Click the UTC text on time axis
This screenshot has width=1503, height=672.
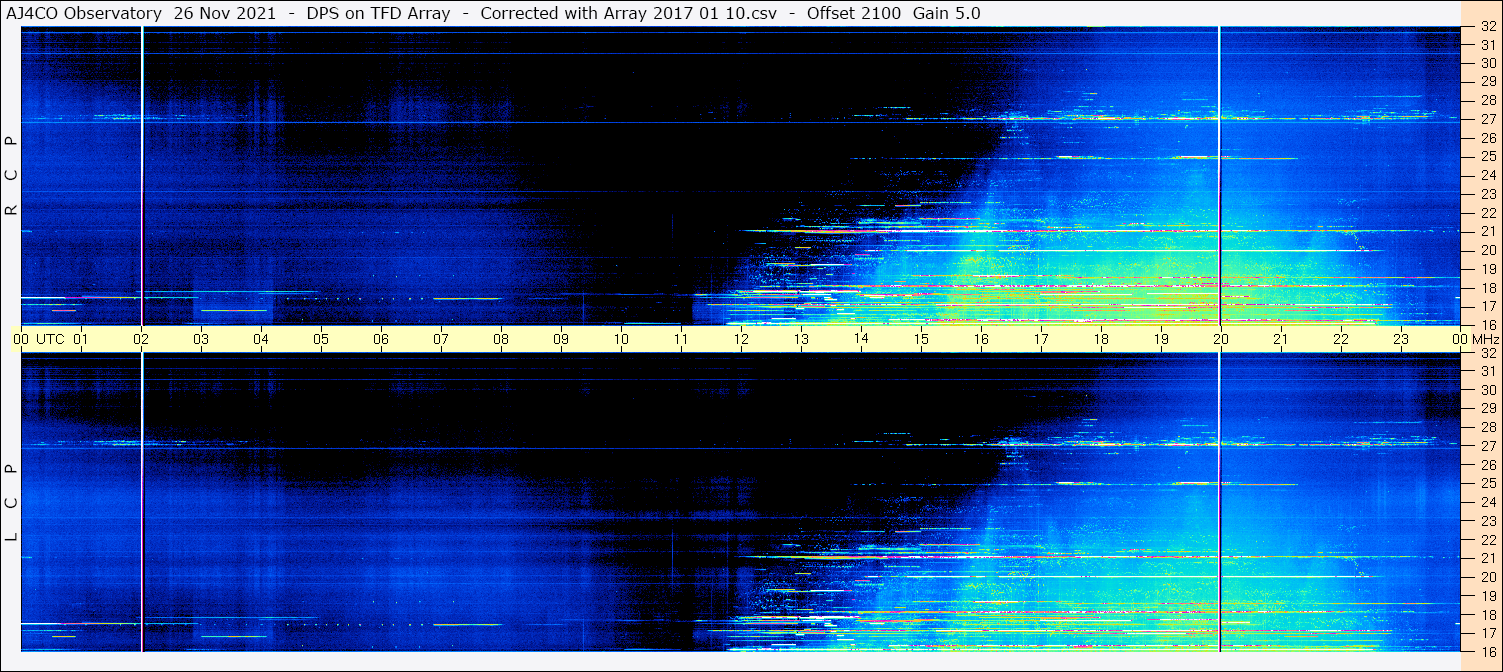tap(50, 339)
